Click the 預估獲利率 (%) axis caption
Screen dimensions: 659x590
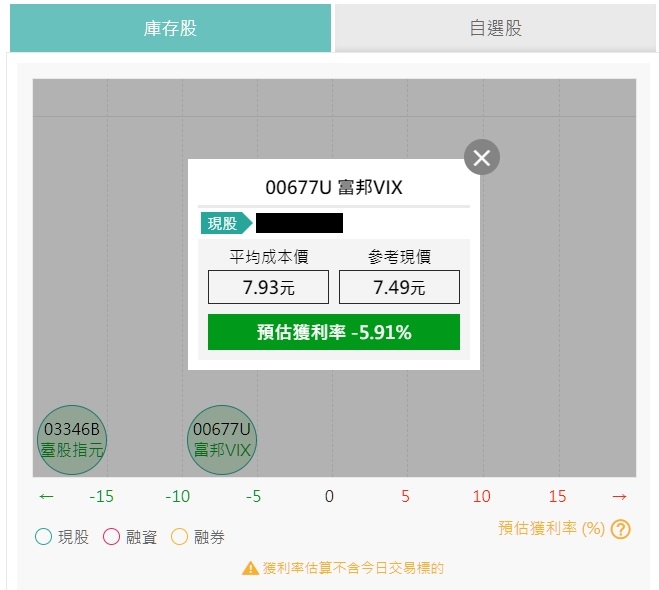pyautogui.click(x=551, y=528)
